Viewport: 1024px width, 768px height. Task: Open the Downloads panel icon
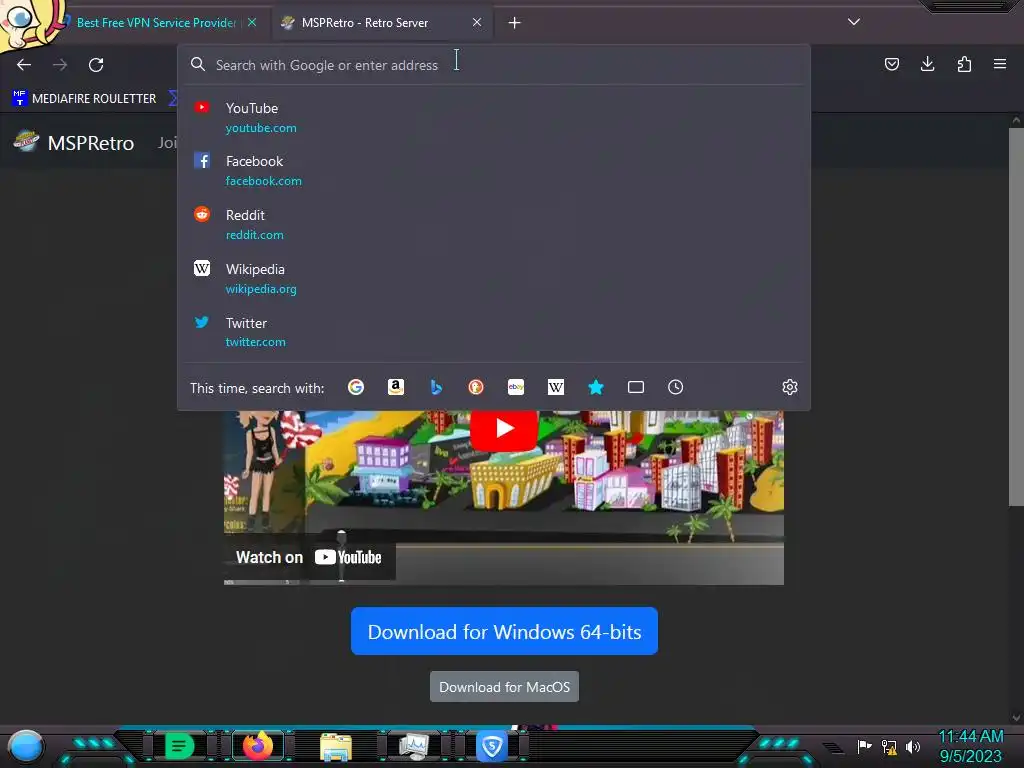click(x=927, y=64)
